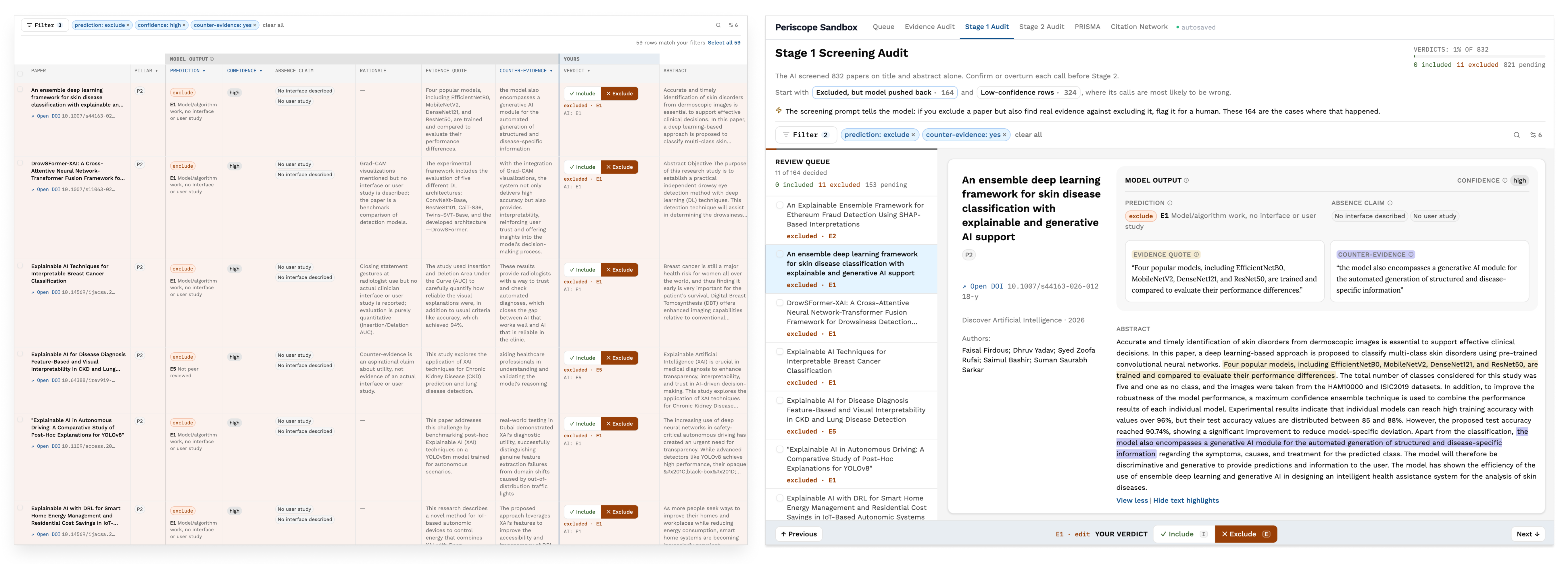Click the search icon in the Stage 1 Audit filter bar
The width and height of the screenshot is (1568, 564).
click(1517, 135)
